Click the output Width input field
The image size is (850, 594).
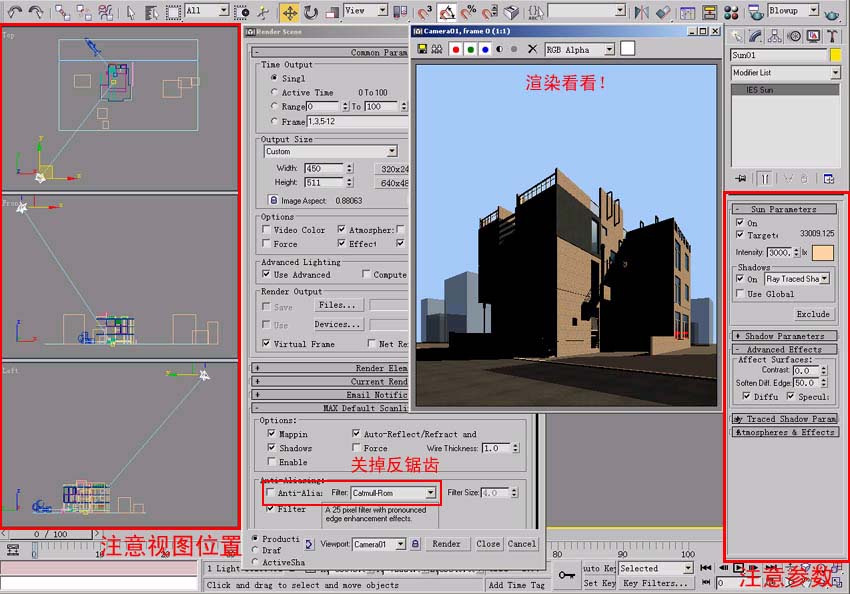(323, 169)
